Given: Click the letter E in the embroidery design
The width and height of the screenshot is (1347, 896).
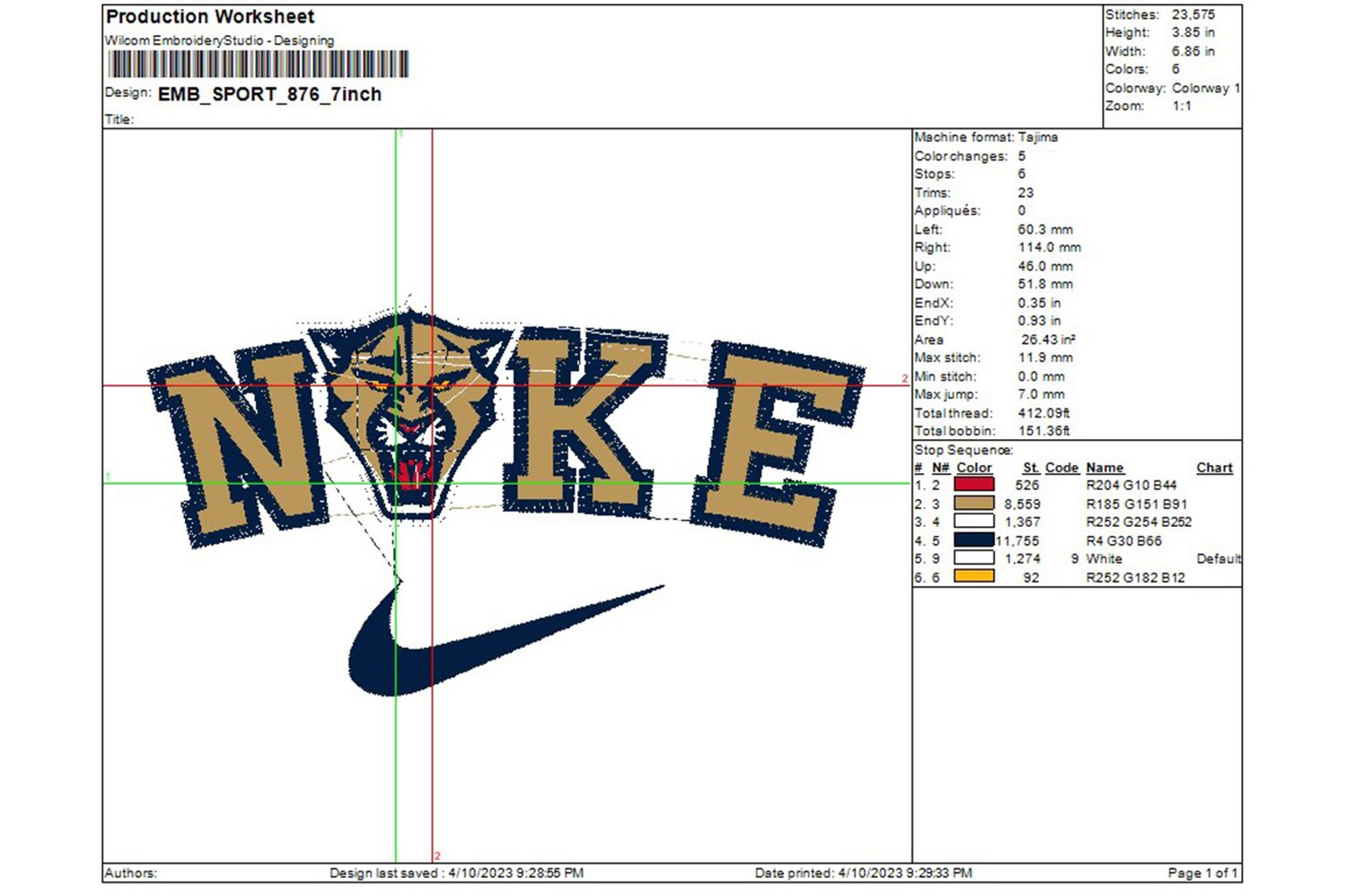Looking at the screenshot, I should coord(777,444).
